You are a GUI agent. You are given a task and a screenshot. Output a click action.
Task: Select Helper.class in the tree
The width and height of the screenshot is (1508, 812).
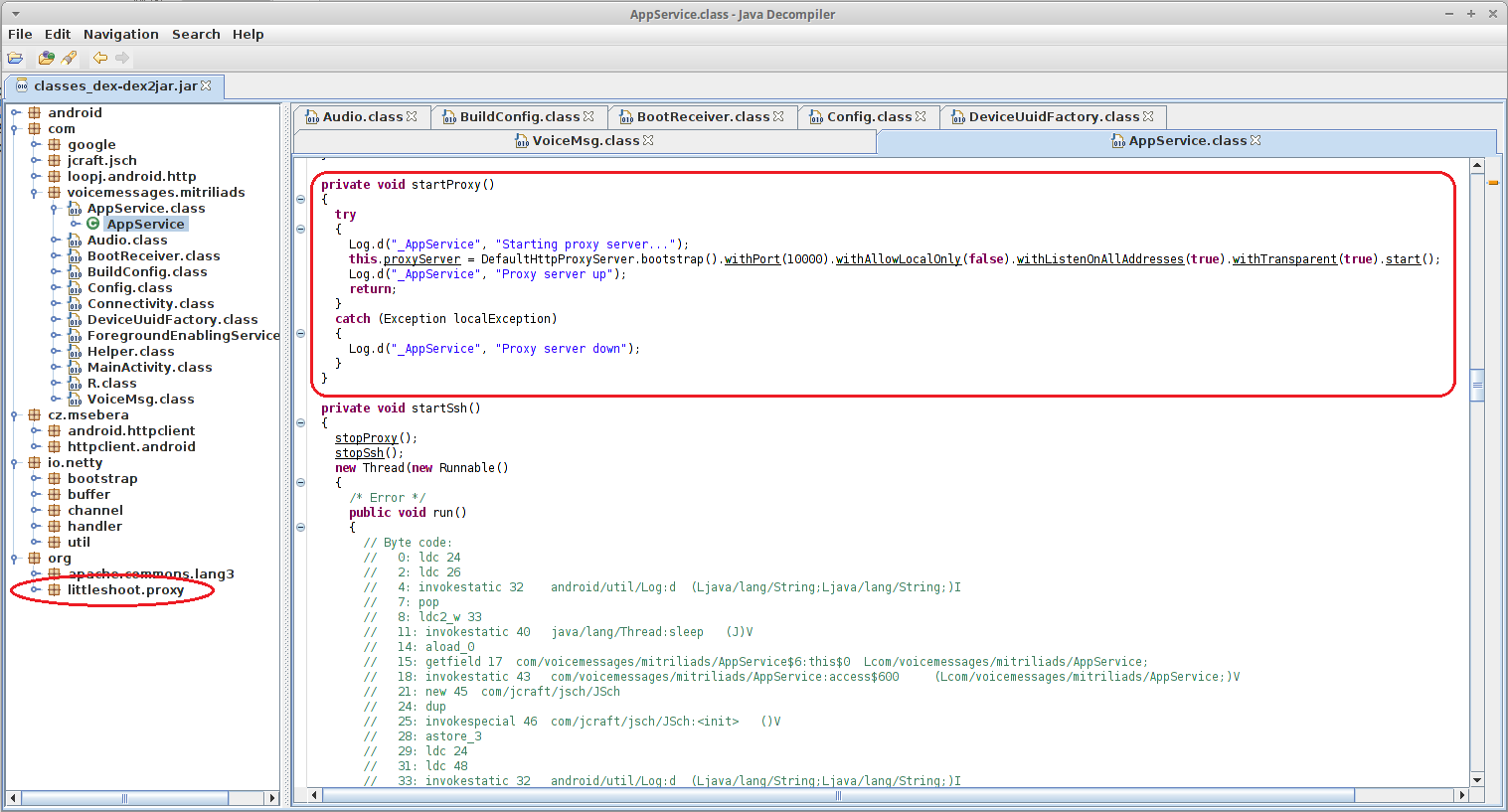[130, 351]
